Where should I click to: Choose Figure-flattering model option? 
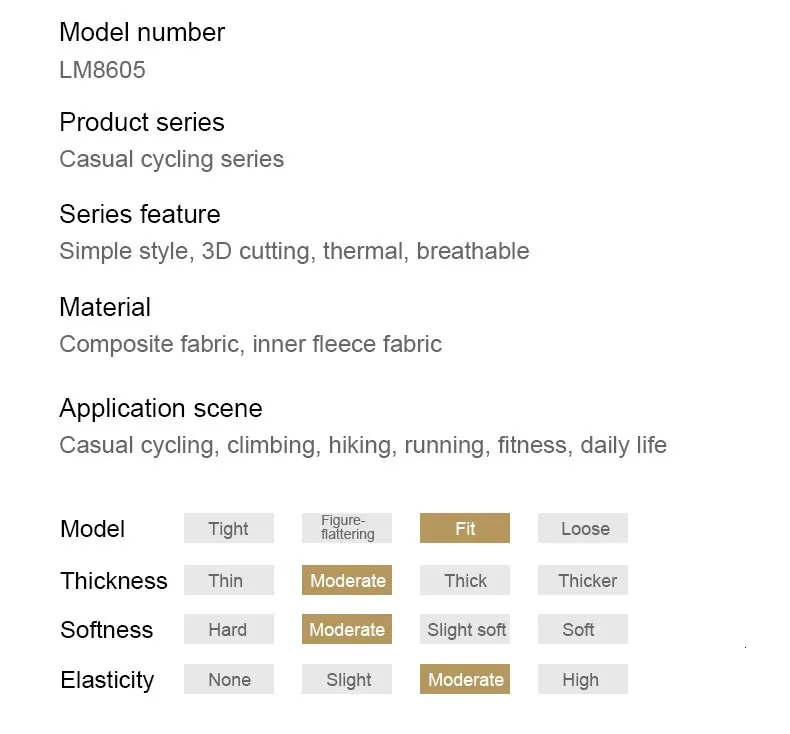tap(346, 528)
